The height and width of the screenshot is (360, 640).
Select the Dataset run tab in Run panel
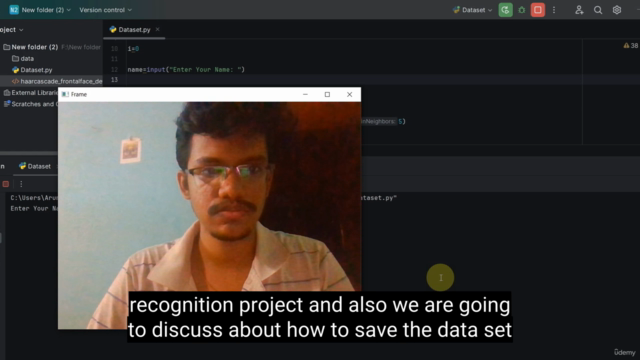click(35, 166)
